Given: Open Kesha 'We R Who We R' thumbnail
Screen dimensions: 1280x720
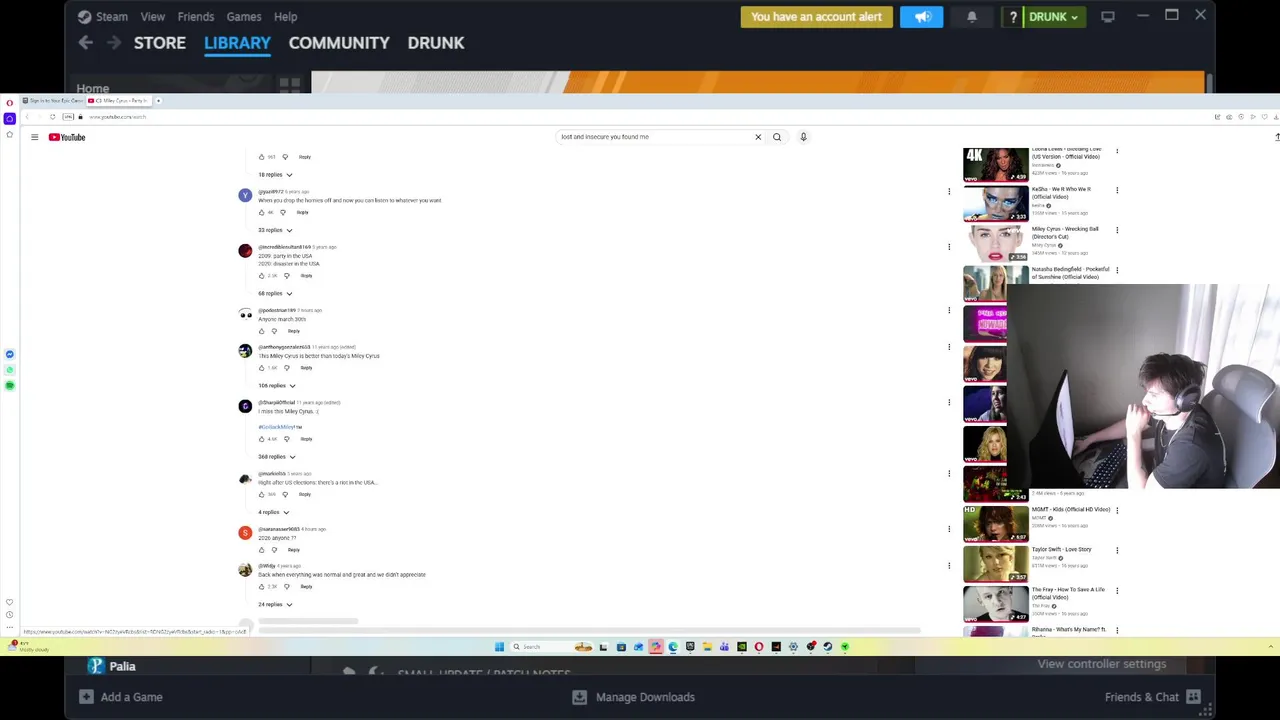Looking at the screenshot, I should click(x=995, y=204).
